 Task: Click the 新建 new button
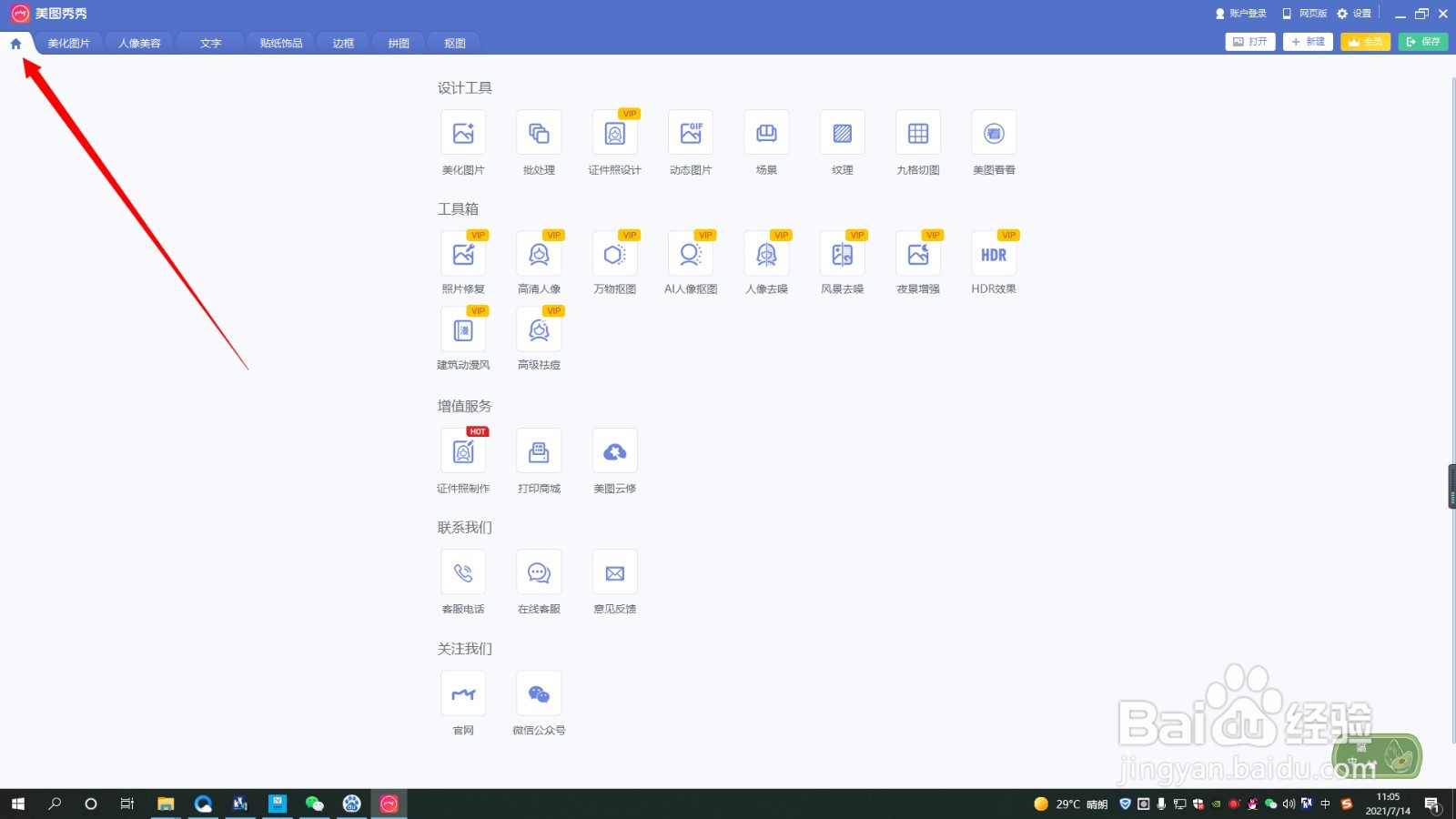[1308, 42]
